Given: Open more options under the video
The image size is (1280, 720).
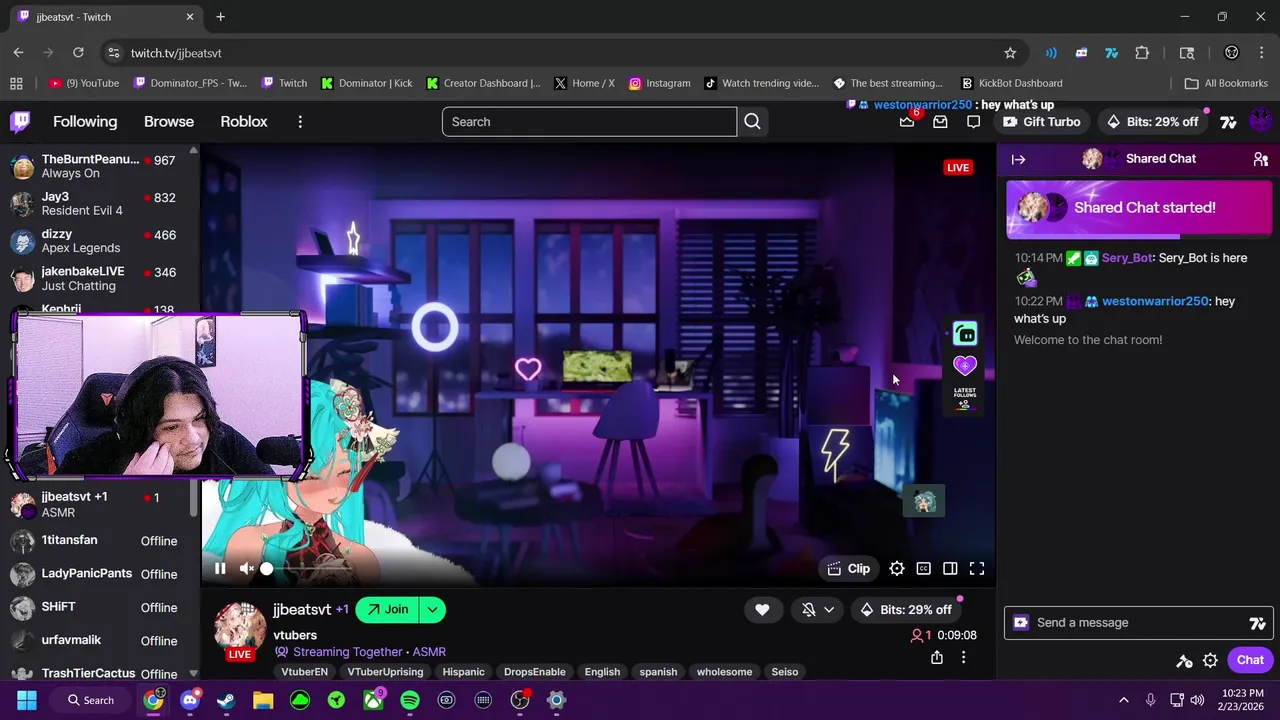Looking at the screenshot, I should click(963, 658).
